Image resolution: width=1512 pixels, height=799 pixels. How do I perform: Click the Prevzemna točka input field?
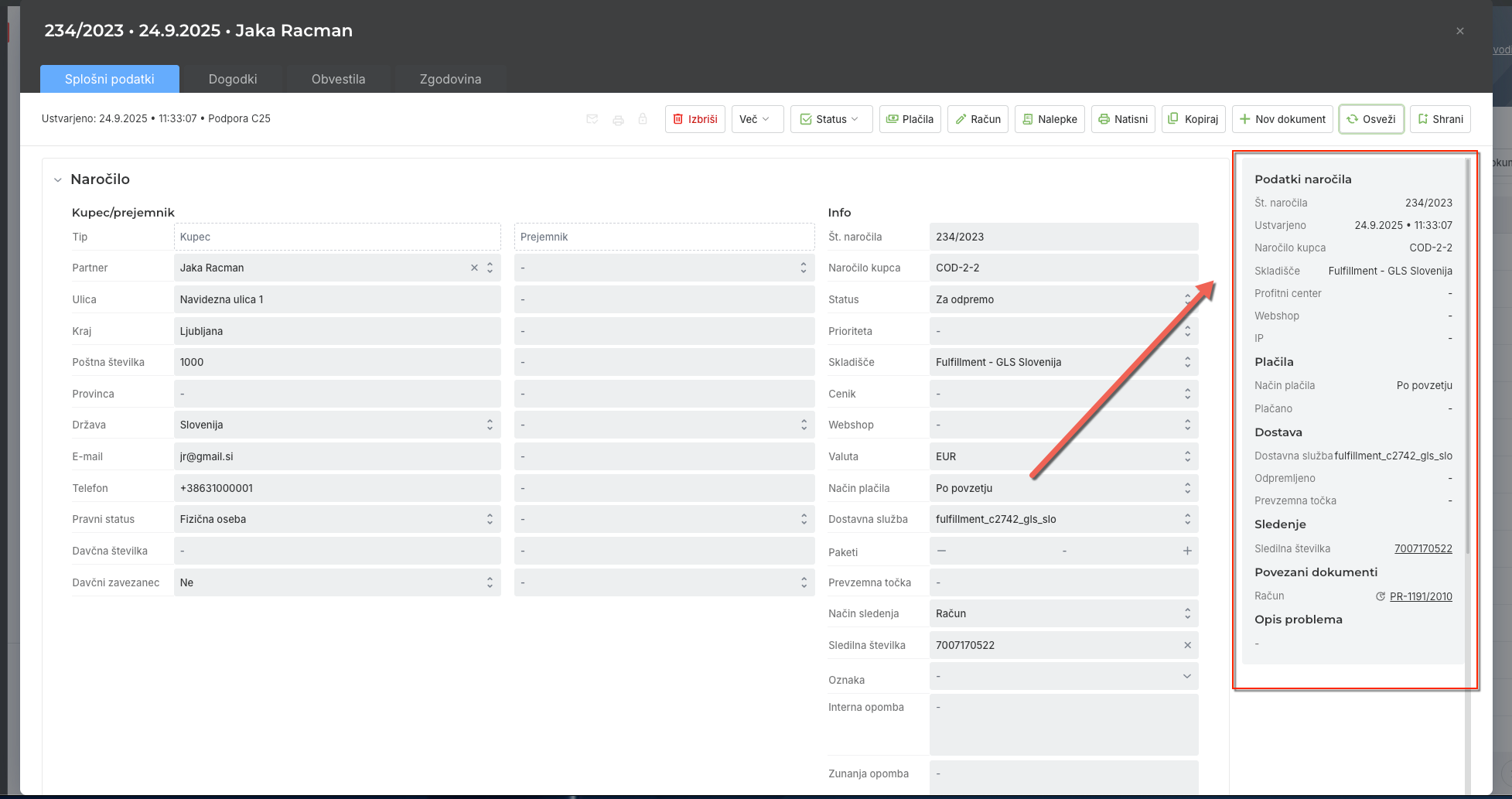click(x=1063, y=582)
